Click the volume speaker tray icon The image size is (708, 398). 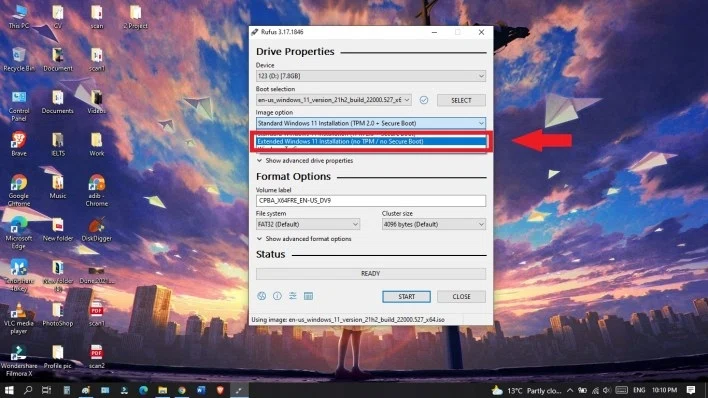click(x=606, y=390)
